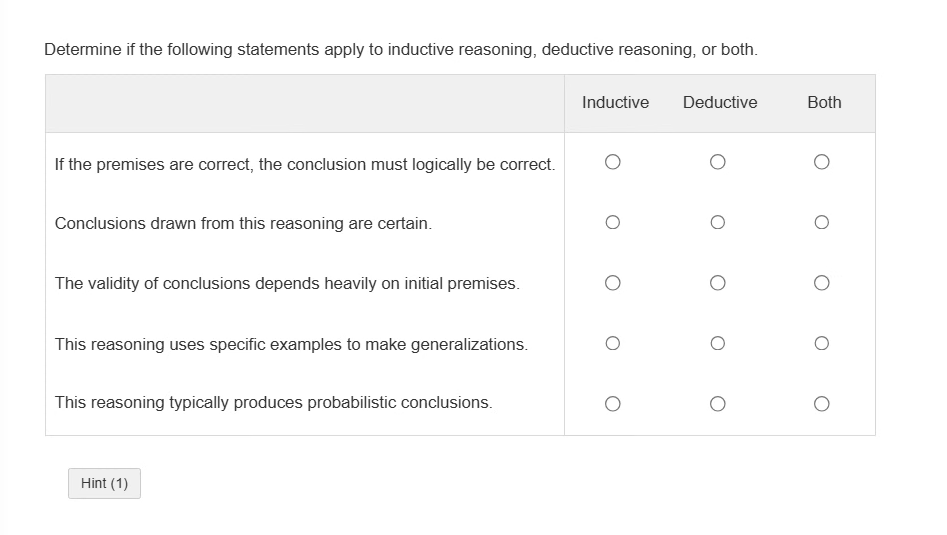Click the Deductive column header
Viewport: 947px width, 535px height.
pyautogui.click(x=720, y=102)
